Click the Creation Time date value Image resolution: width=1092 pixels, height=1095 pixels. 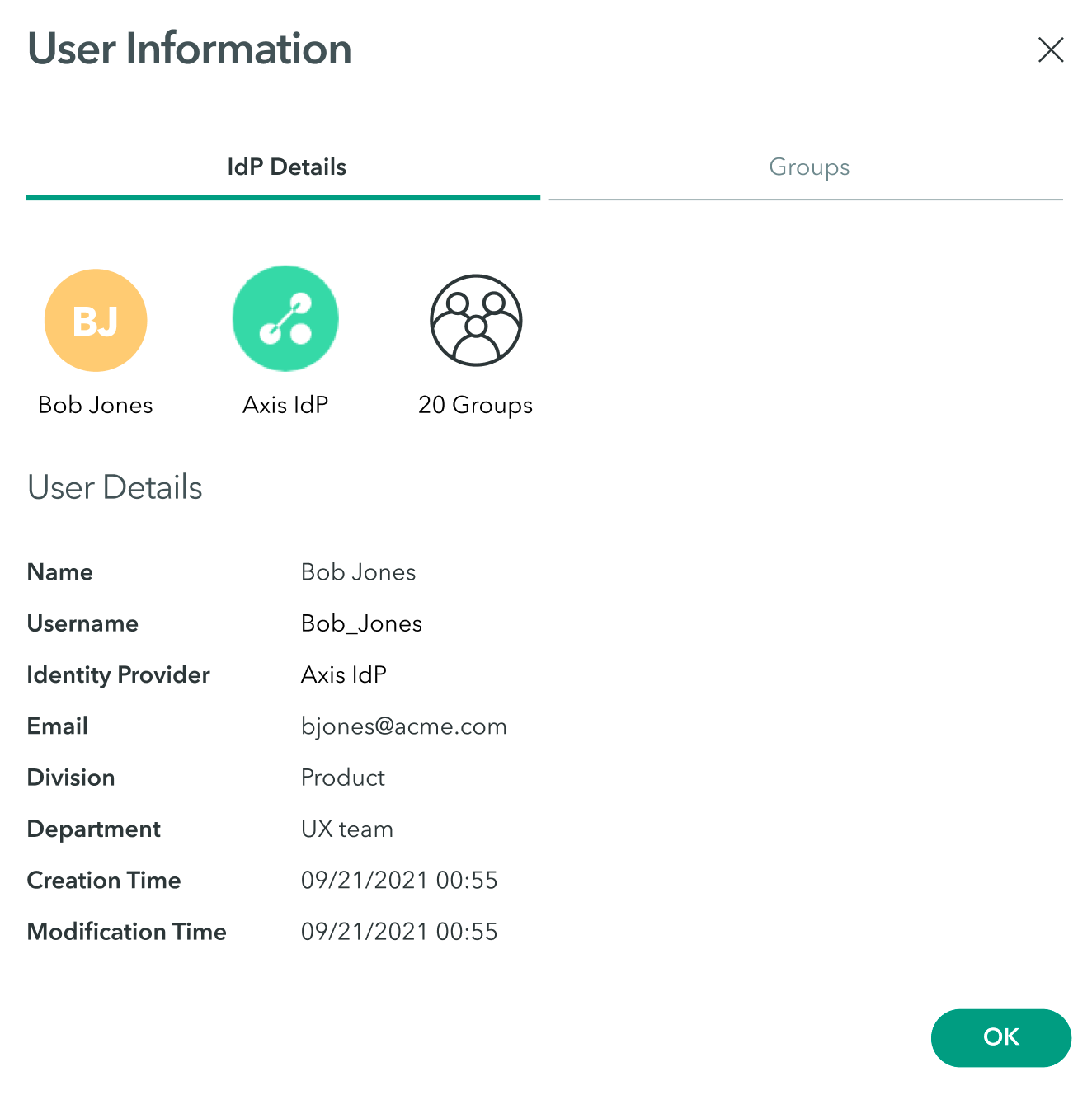point(399,880)
